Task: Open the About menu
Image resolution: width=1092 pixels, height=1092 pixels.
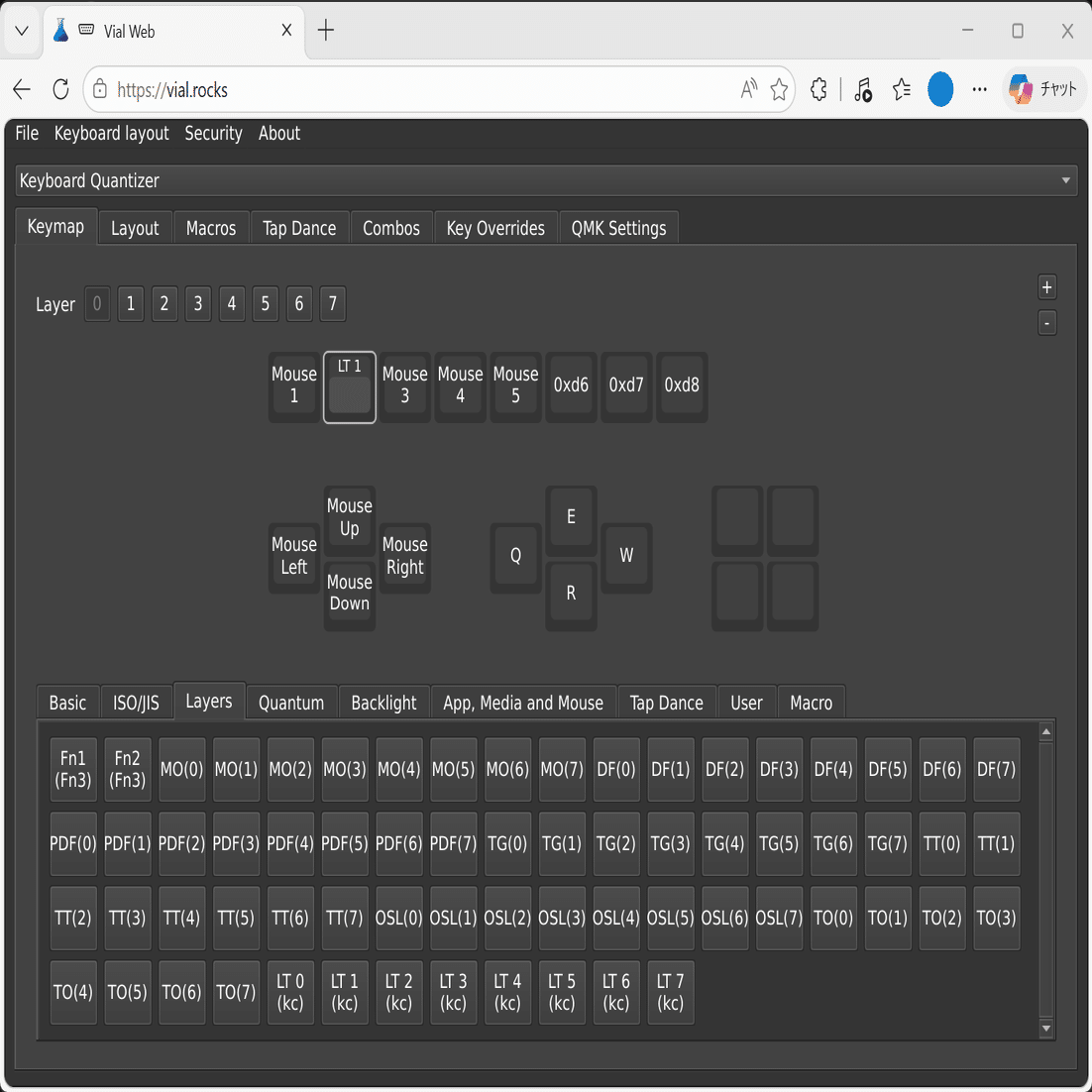Action: (x=279, y=133)
